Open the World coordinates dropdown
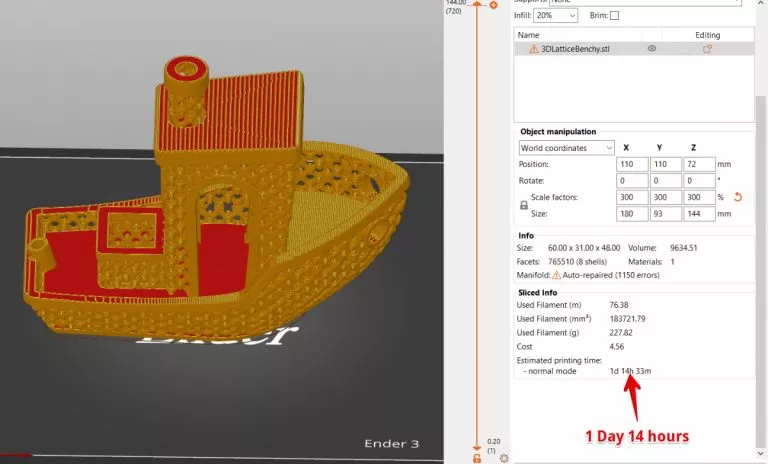The width and height of the screenshot is (768, 464). (x=566, y=148)
